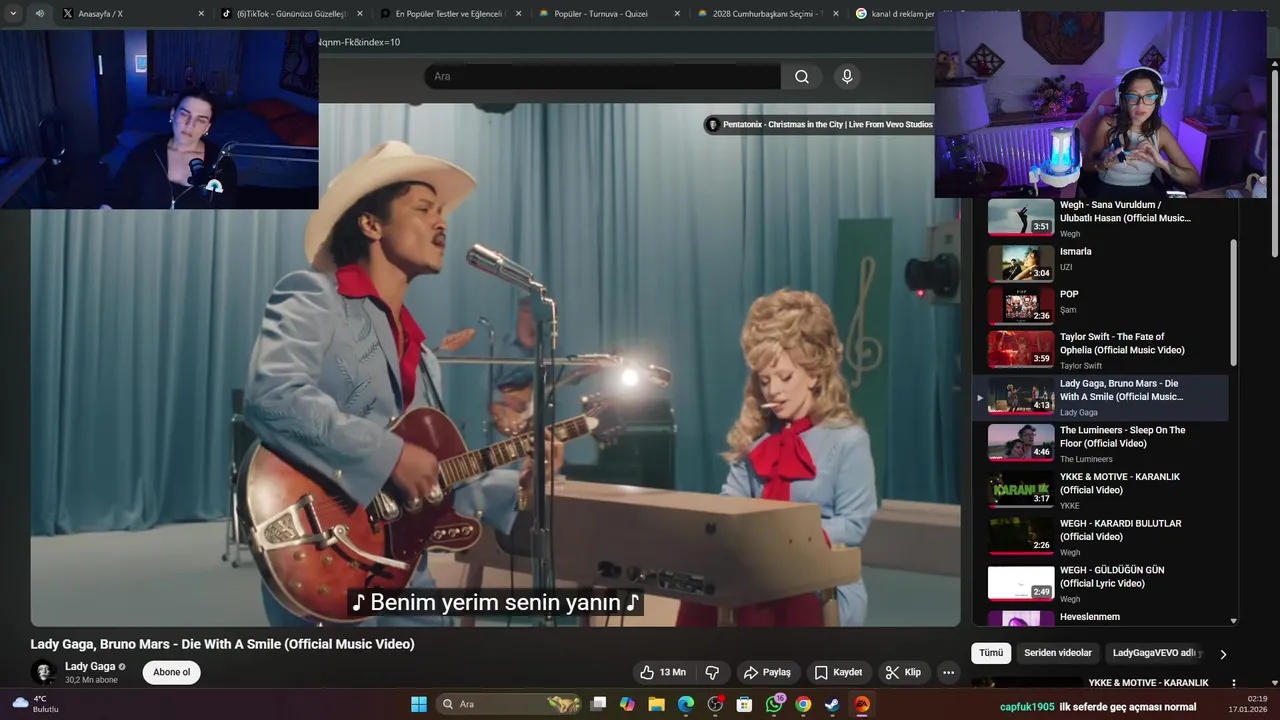Open File Explorer on the taskbar
Screen dimensions: 1280x720
tap(656, 704)
